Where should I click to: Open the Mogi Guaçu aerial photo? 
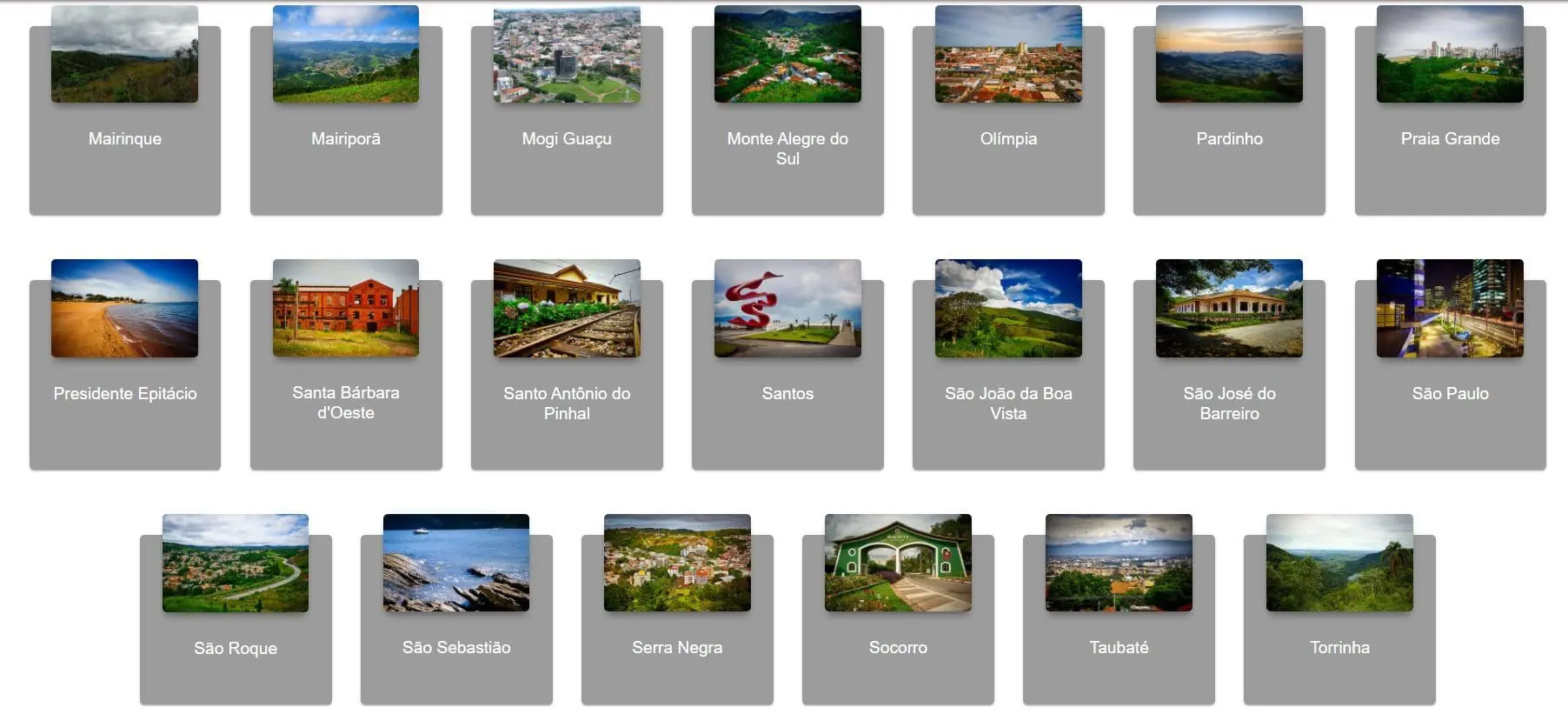(567, 54)
